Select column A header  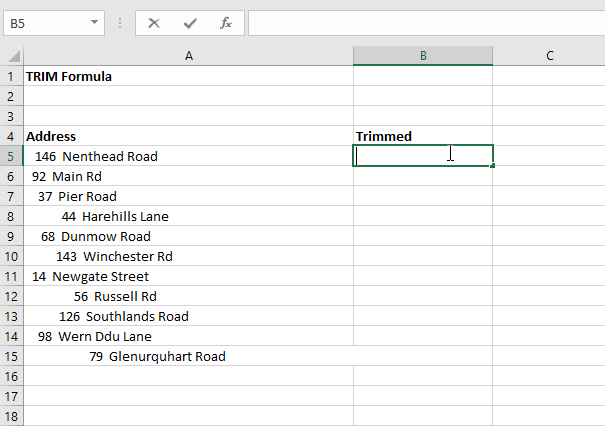point(188,56)
